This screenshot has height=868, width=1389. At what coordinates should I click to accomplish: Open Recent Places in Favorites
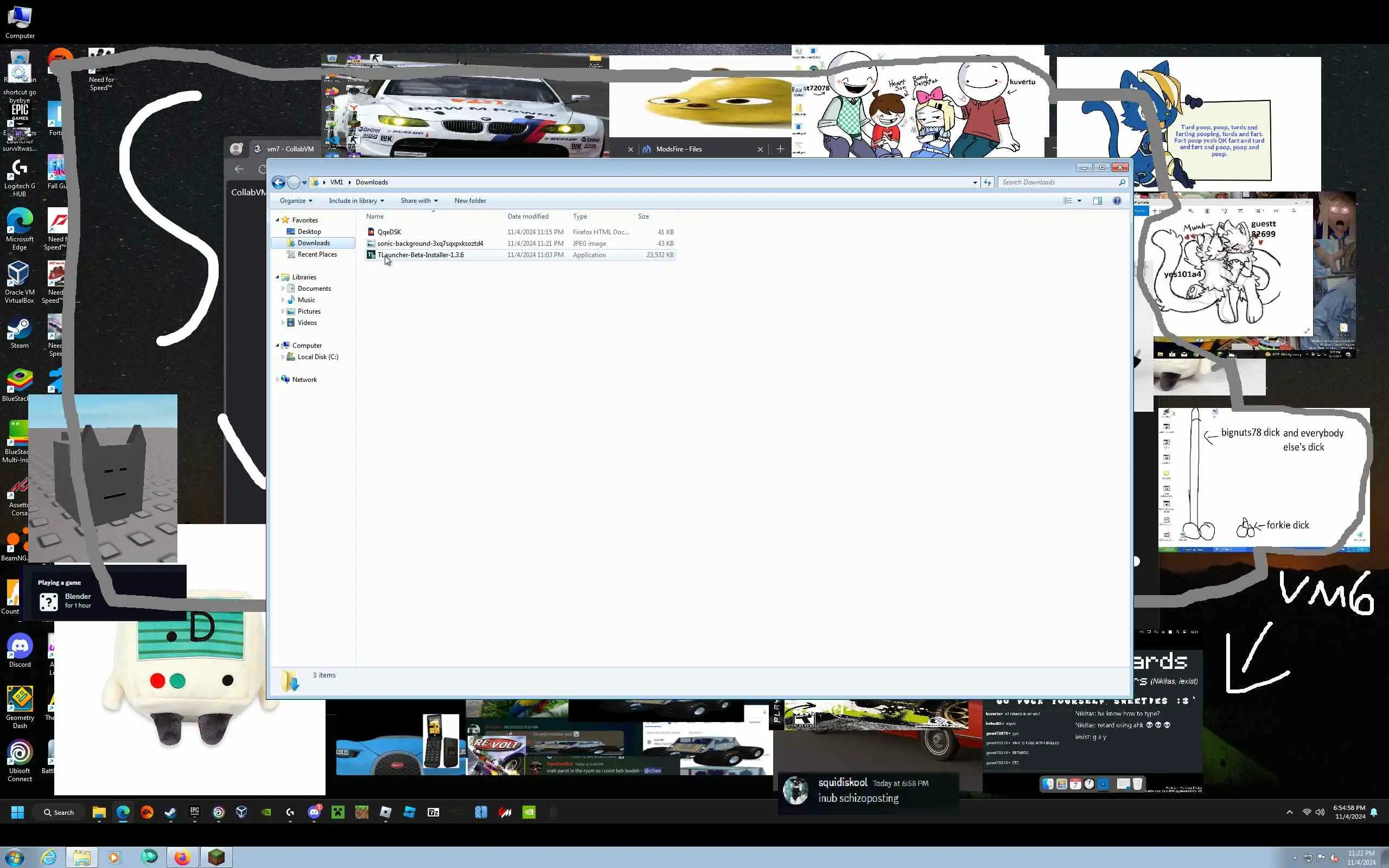coord(317,254)
